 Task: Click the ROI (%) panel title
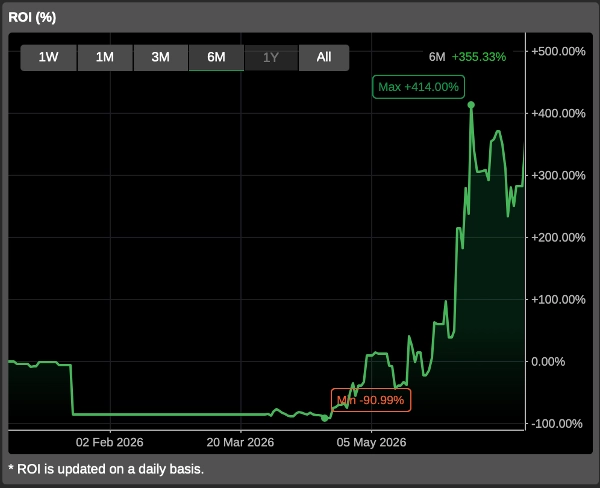32,17
